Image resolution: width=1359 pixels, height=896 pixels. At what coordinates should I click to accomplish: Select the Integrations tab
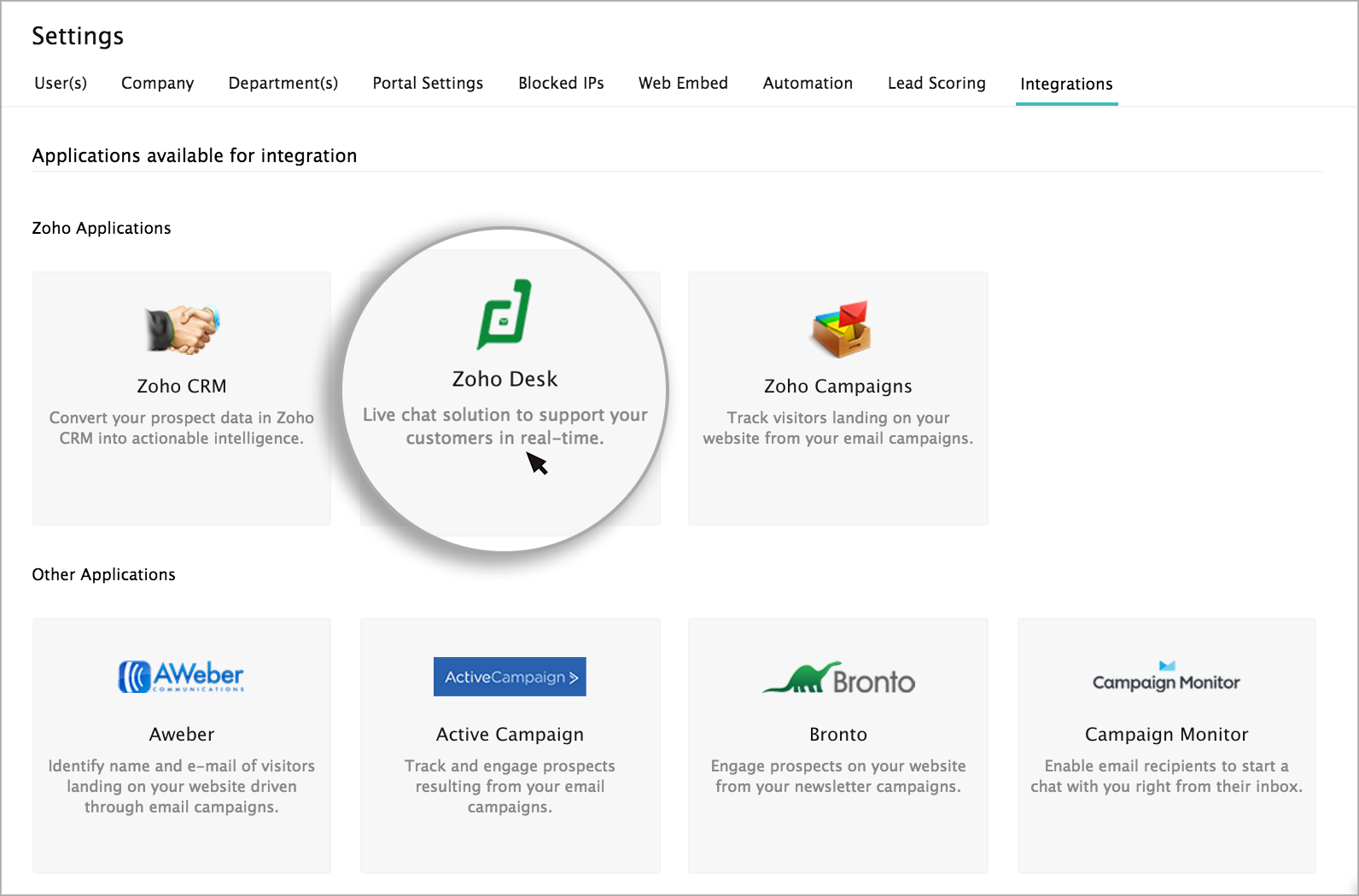click(1066, 84)
